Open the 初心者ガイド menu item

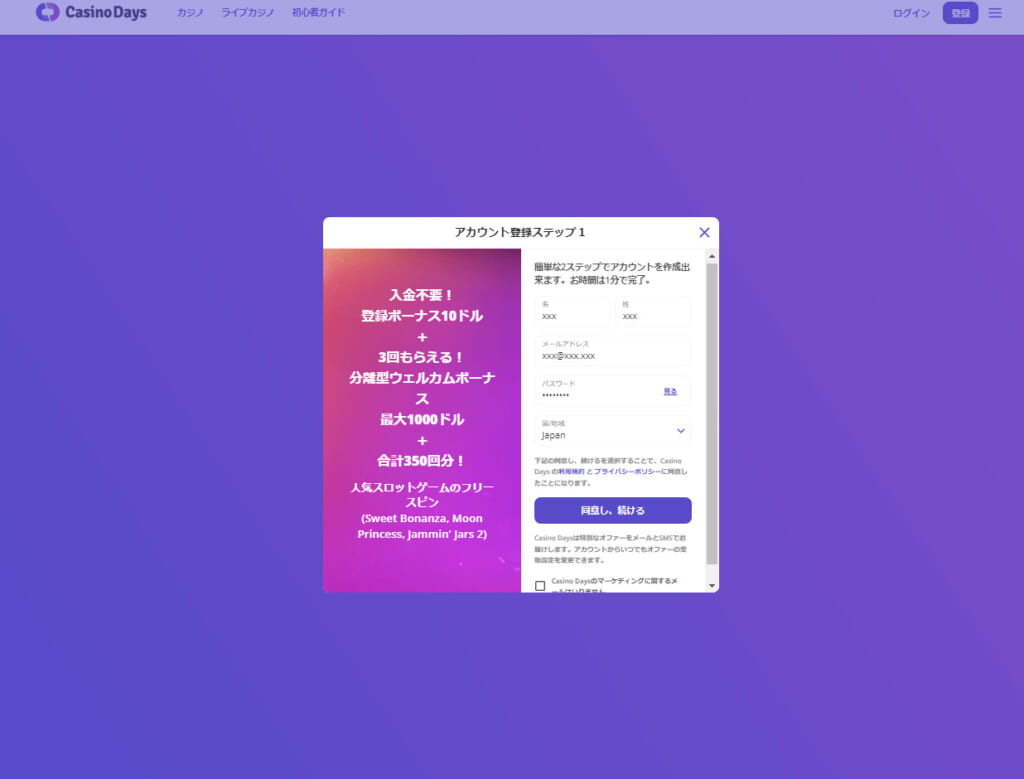coord(318,12)
